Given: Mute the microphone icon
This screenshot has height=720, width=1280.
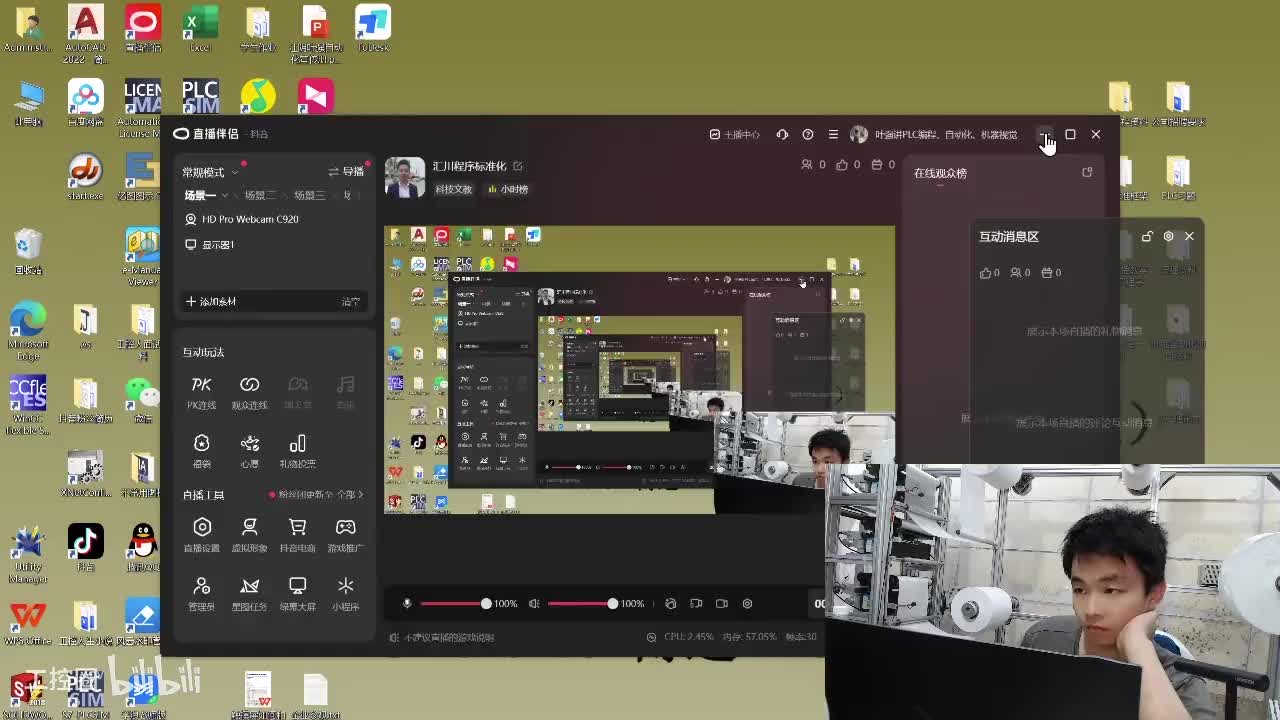Looking at the screenshot, I should 407,603.
